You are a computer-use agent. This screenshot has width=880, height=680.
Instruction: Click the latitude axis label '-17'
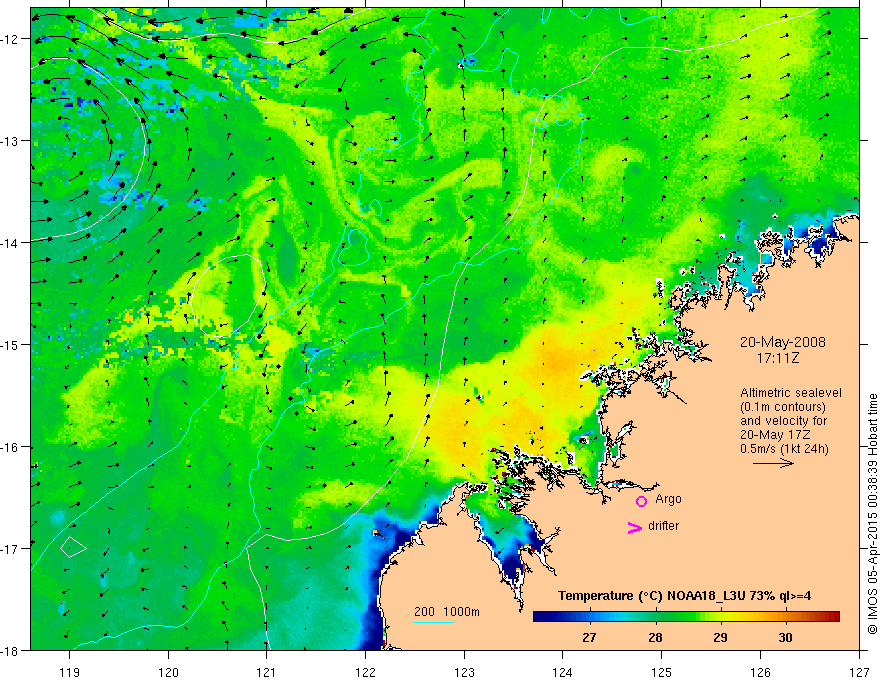point(10,548)
